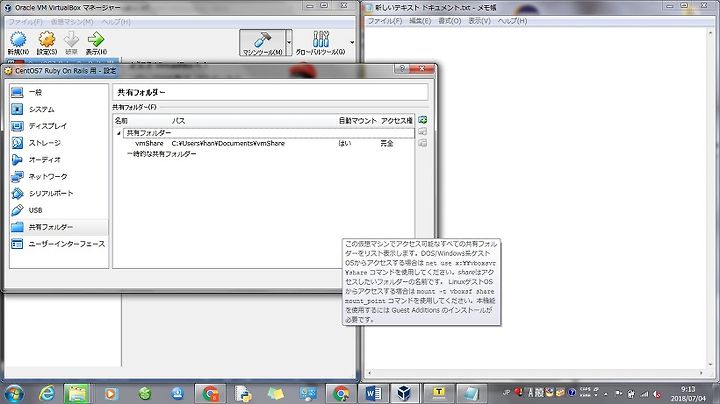
Task: Open ファイル(F) menu in VirtualBox Manager
Action: point(26,22)
